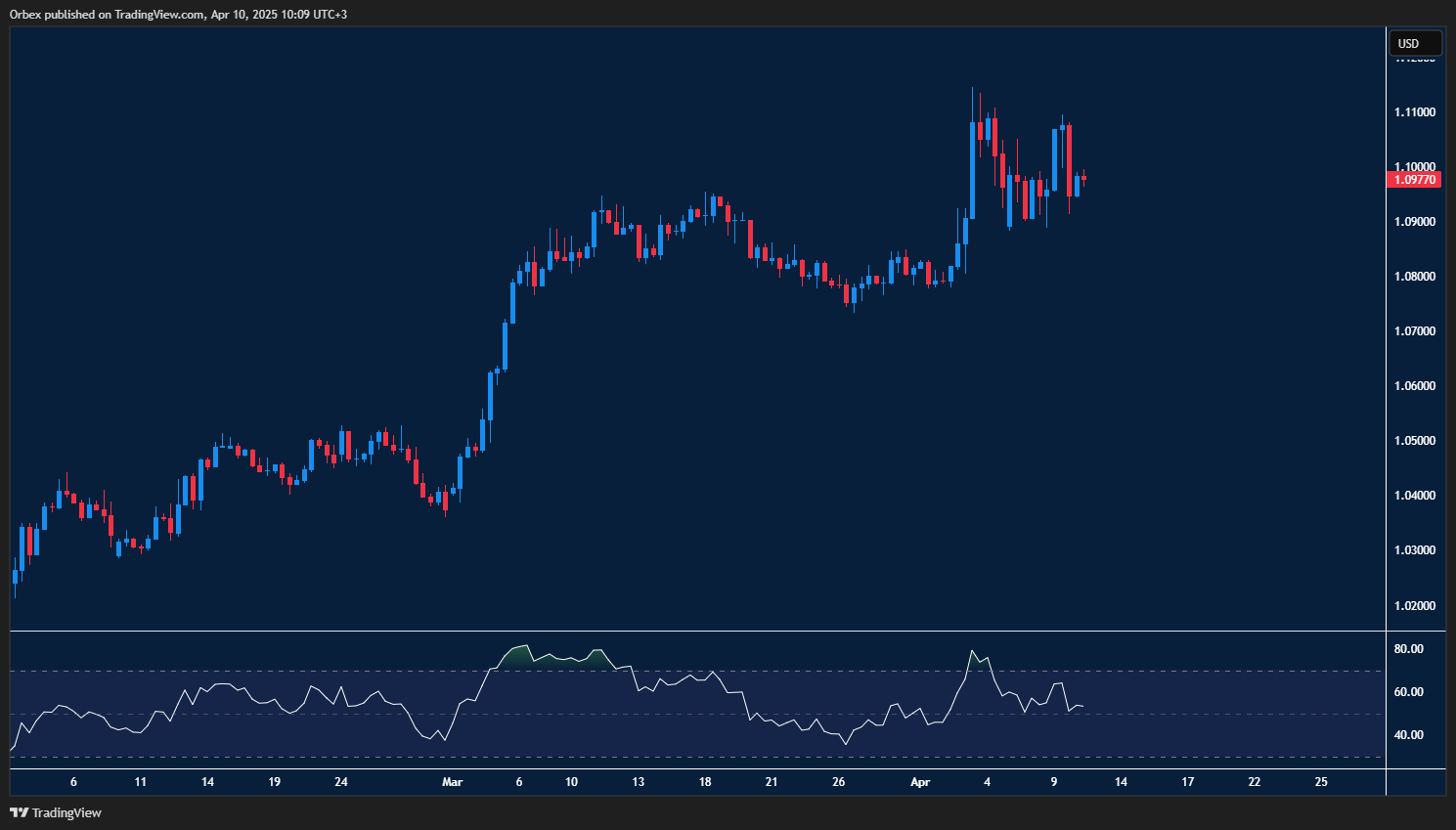1456x830 pixels.
Task: Open TradingView.com from the attribution text
Action: click(x=159, y=15)
